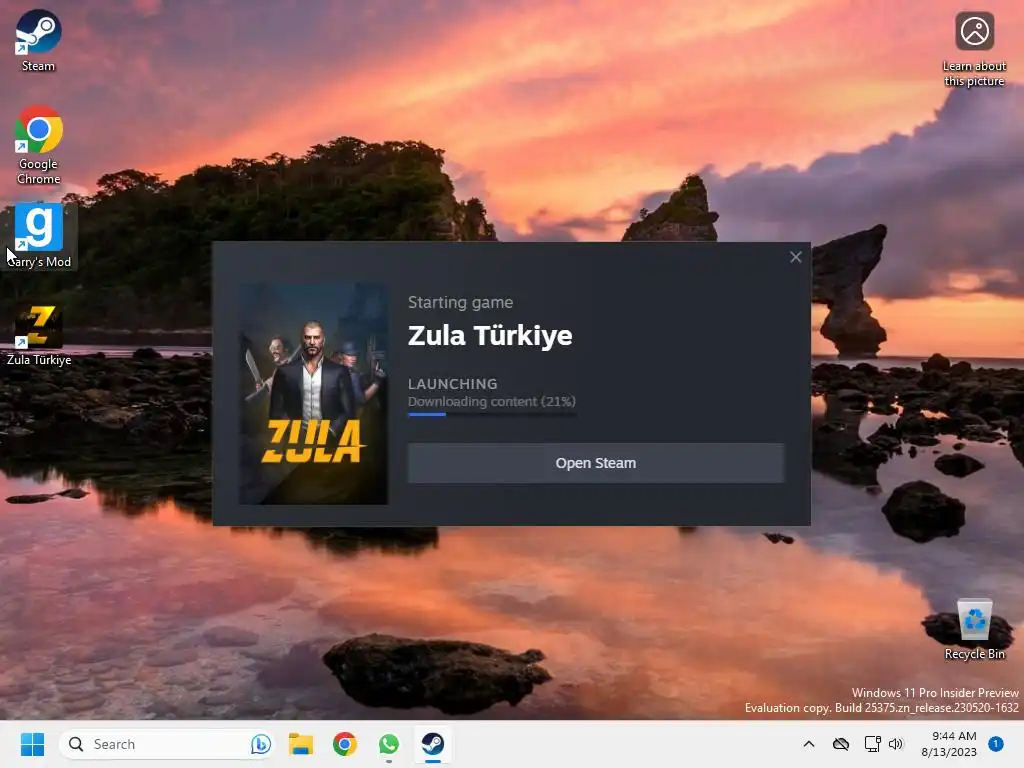Click the cloud sync tray icon

coord(840,744)
